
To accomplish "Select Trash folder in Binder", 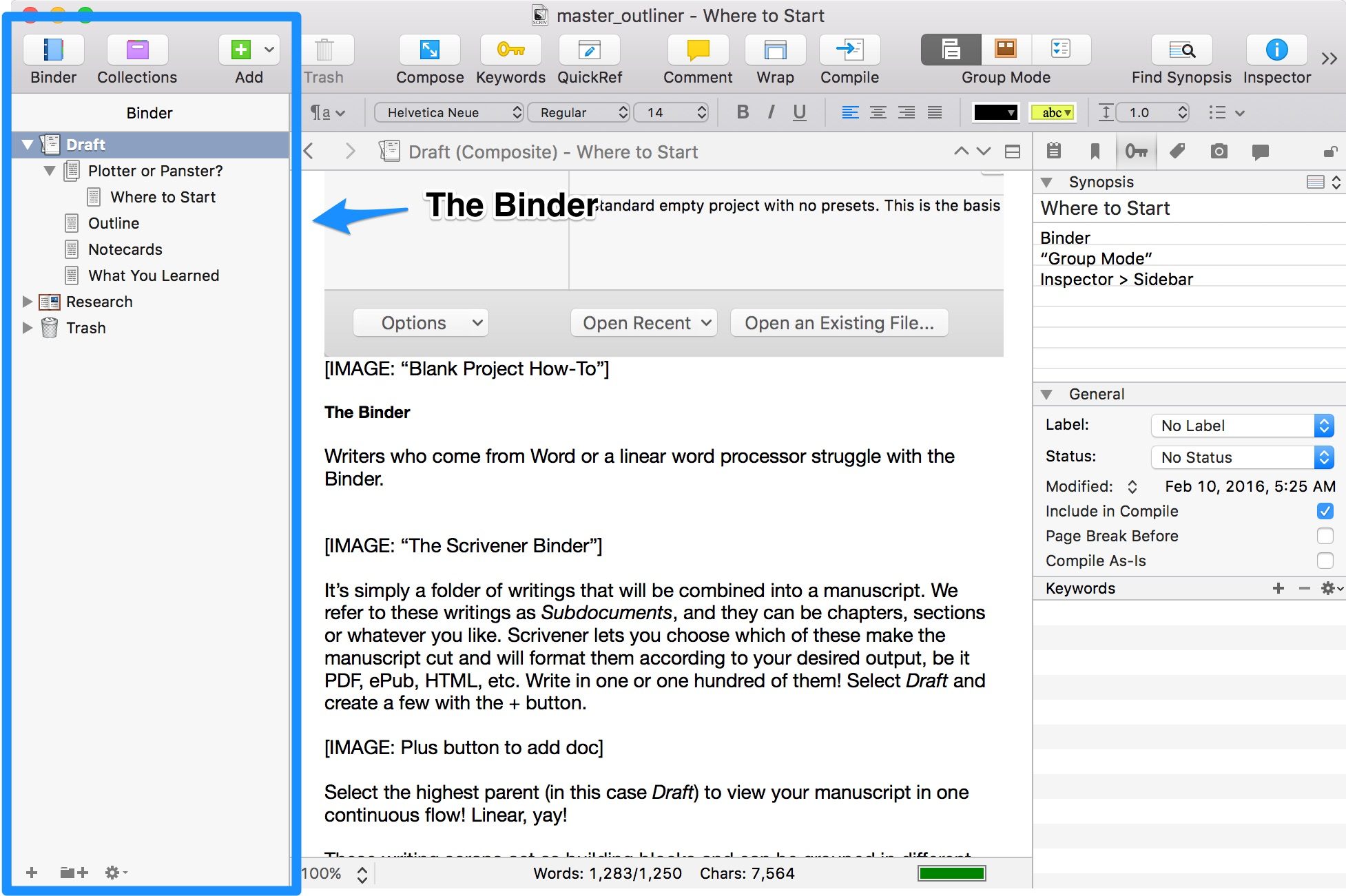I will [x=86, y=328].
